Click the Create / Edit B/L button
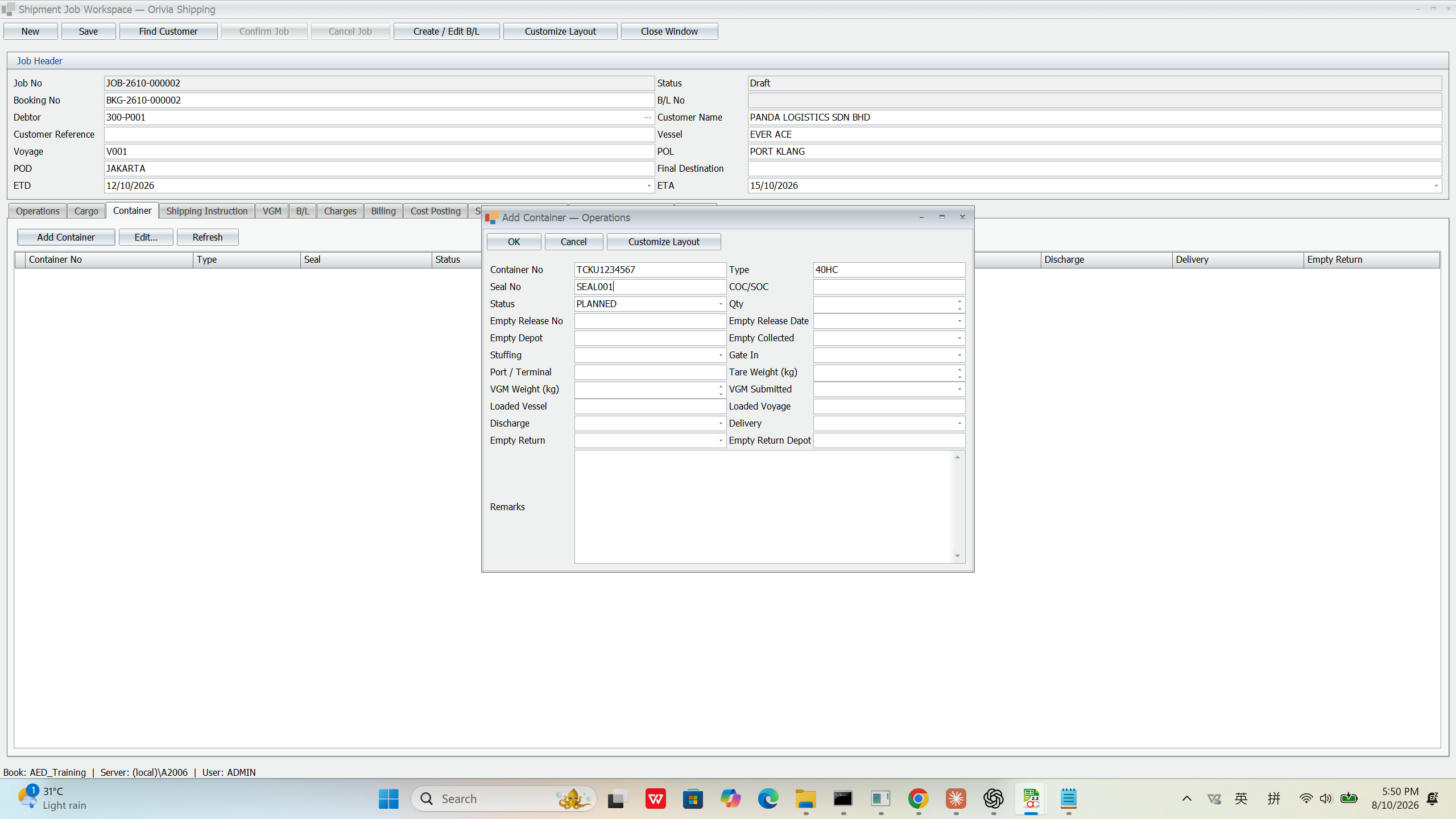 click(446, 31)
